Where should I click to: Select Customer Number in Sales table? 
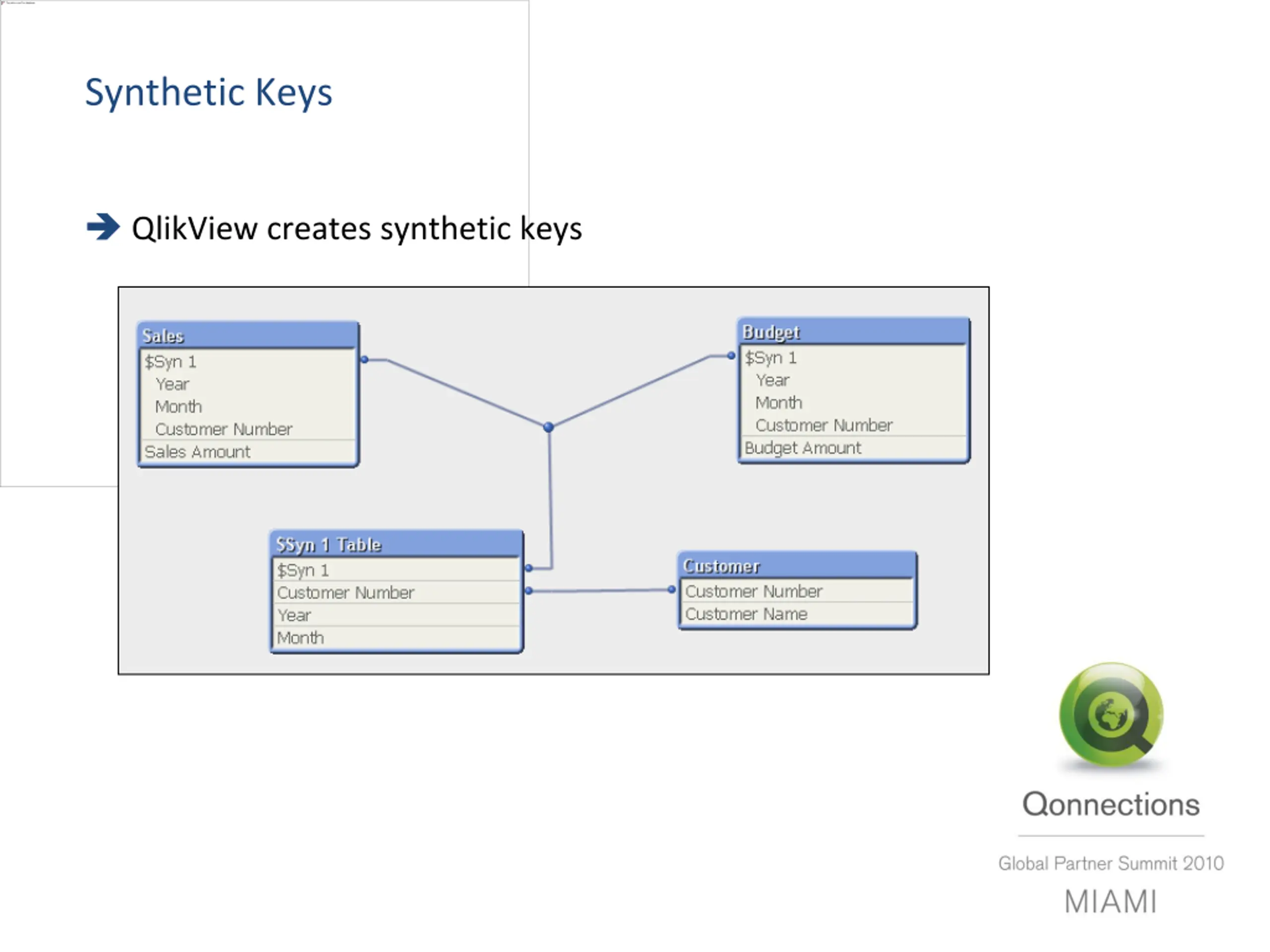248,429
